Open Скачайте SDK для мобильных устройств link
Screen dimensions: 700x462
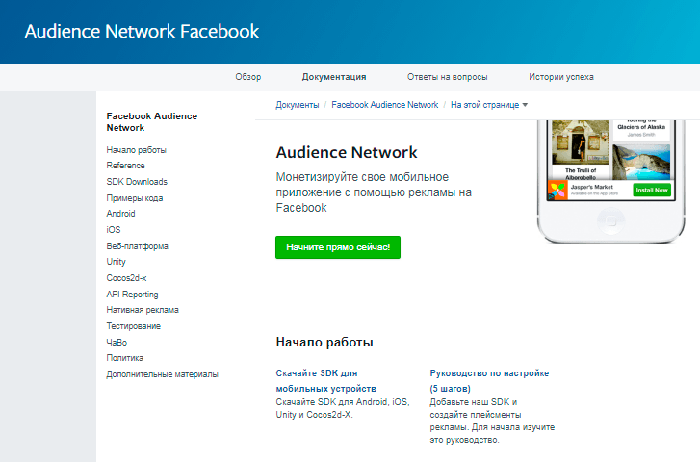pyautogui.click(x=326, y=381)
